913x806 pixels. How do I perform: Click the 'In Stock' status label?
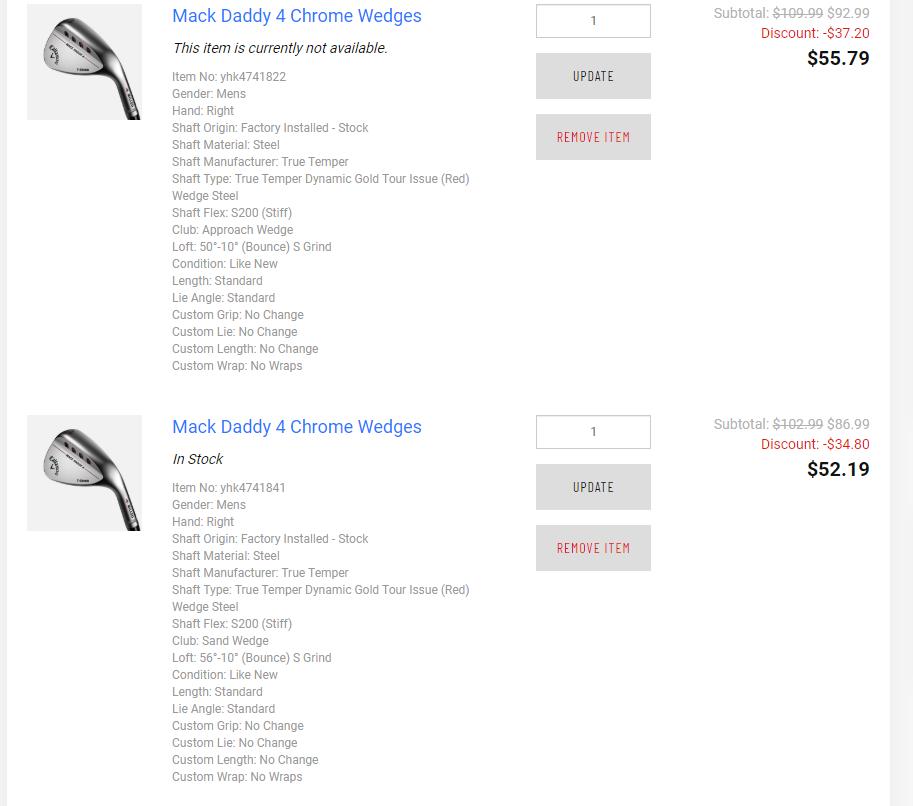pyautogui.click(x=198, y=459)
